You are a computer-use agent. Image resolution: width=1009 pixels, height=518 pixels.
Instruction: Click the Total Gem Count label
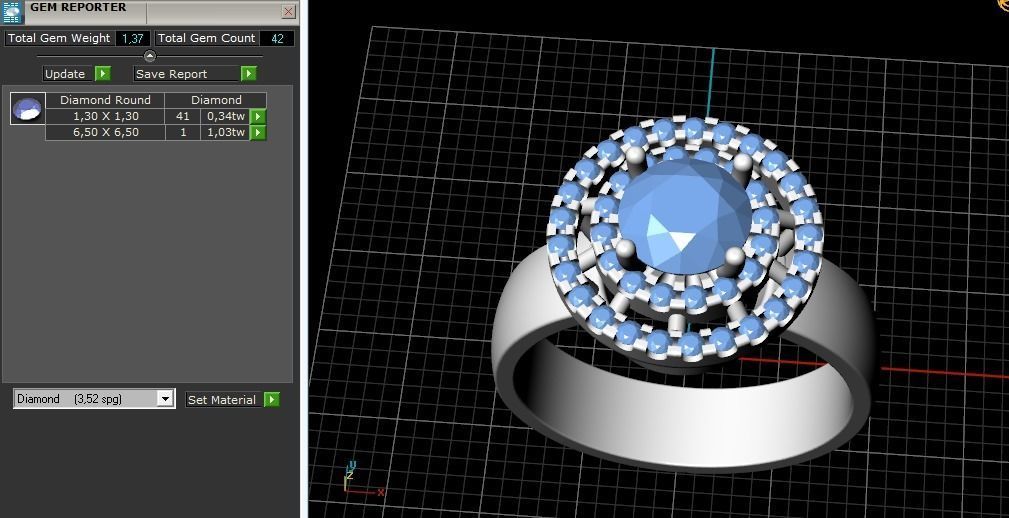(x=207, y=38)
